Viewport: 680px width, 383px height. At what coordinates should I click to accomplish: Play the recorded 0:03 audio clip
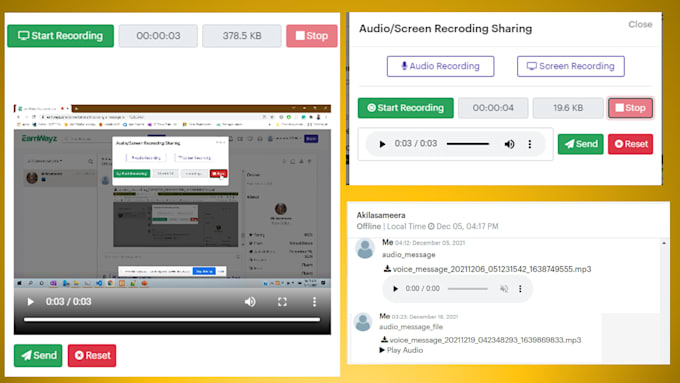[x=382, y=144]
